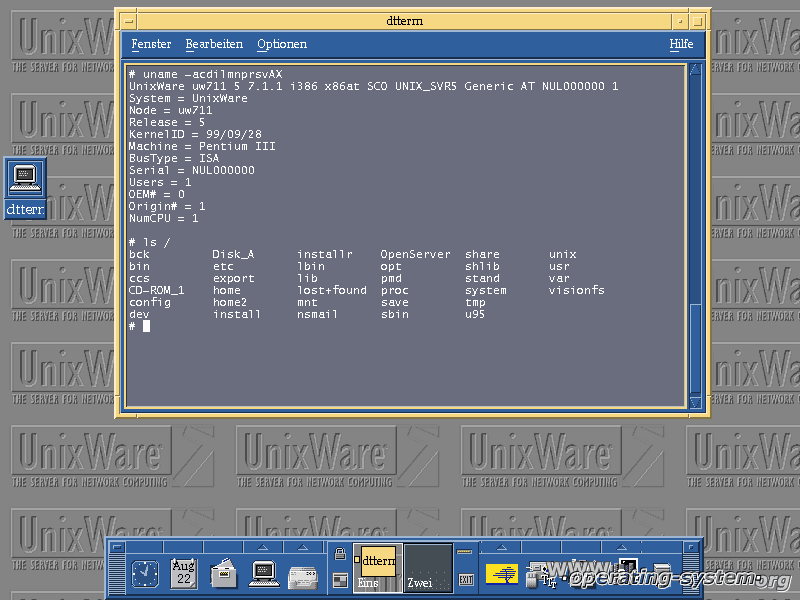Open the style manager mouse and fonts icon
Viewport: 800px width, 600px height.
pyautogui.click(x=541, y=574)
